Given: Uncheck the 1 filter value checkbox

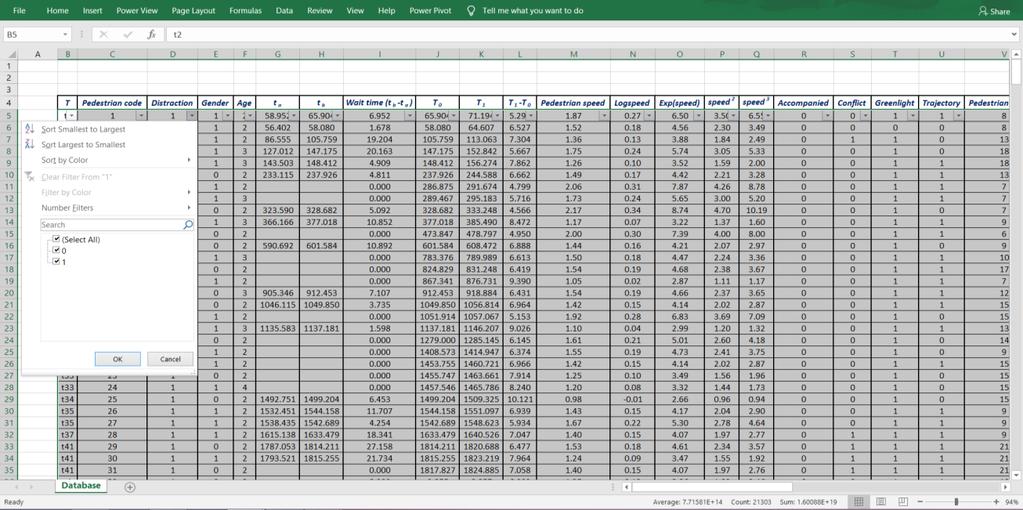Looking at the screenshot, I should 56,262.
